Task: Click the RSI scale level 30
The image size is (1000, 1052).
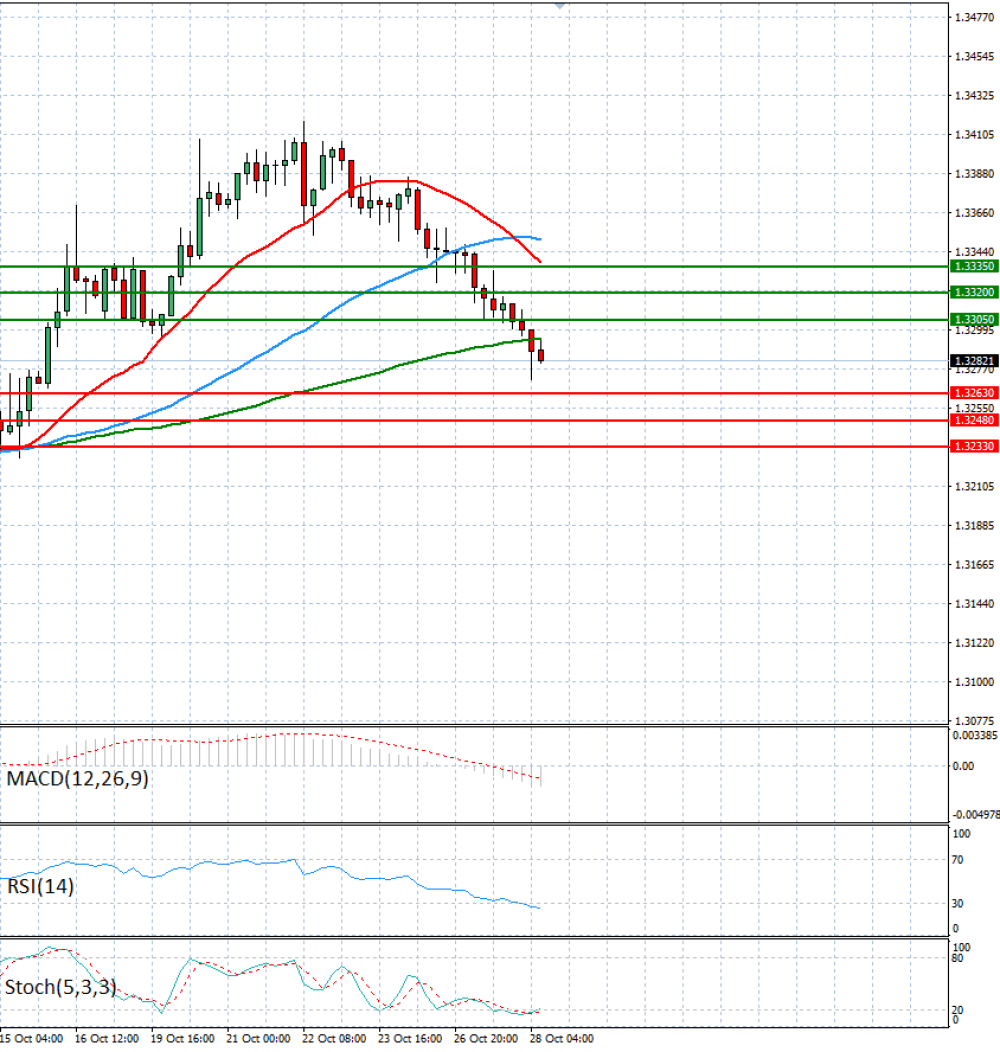Action: tap(958, 903)
